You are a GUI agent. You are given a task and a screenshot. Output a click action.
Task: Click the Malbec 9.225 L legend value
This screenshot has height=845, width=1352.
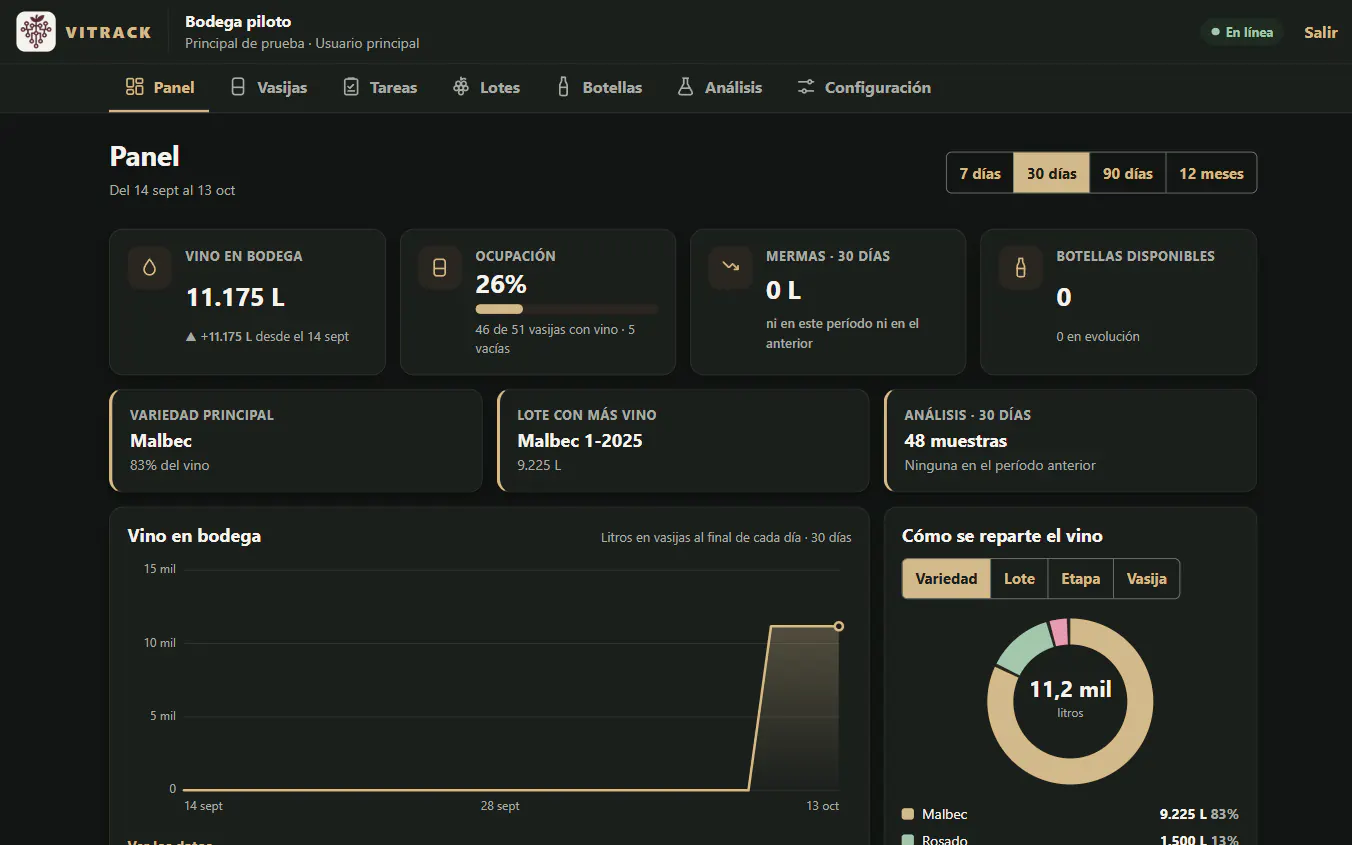click(1182, 814)
